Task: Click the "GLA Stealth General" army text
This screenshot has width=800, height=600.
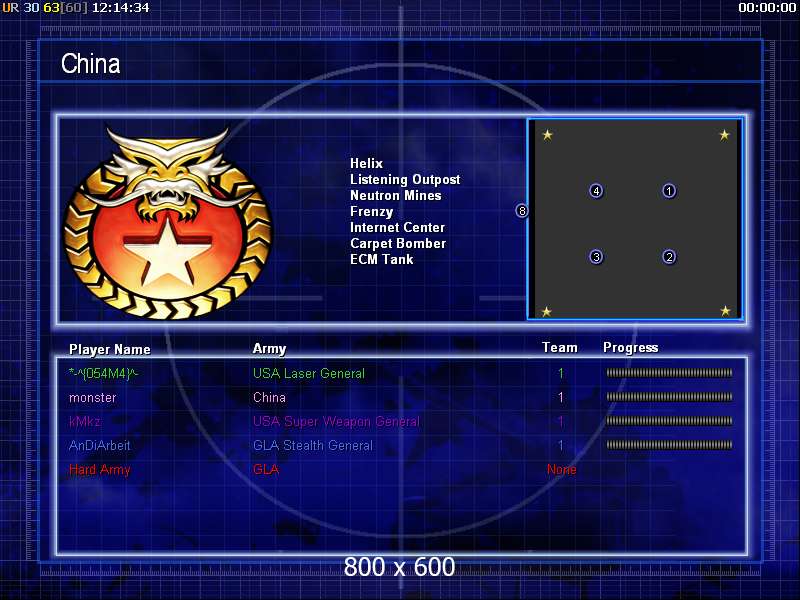Action: click(313, 445)
